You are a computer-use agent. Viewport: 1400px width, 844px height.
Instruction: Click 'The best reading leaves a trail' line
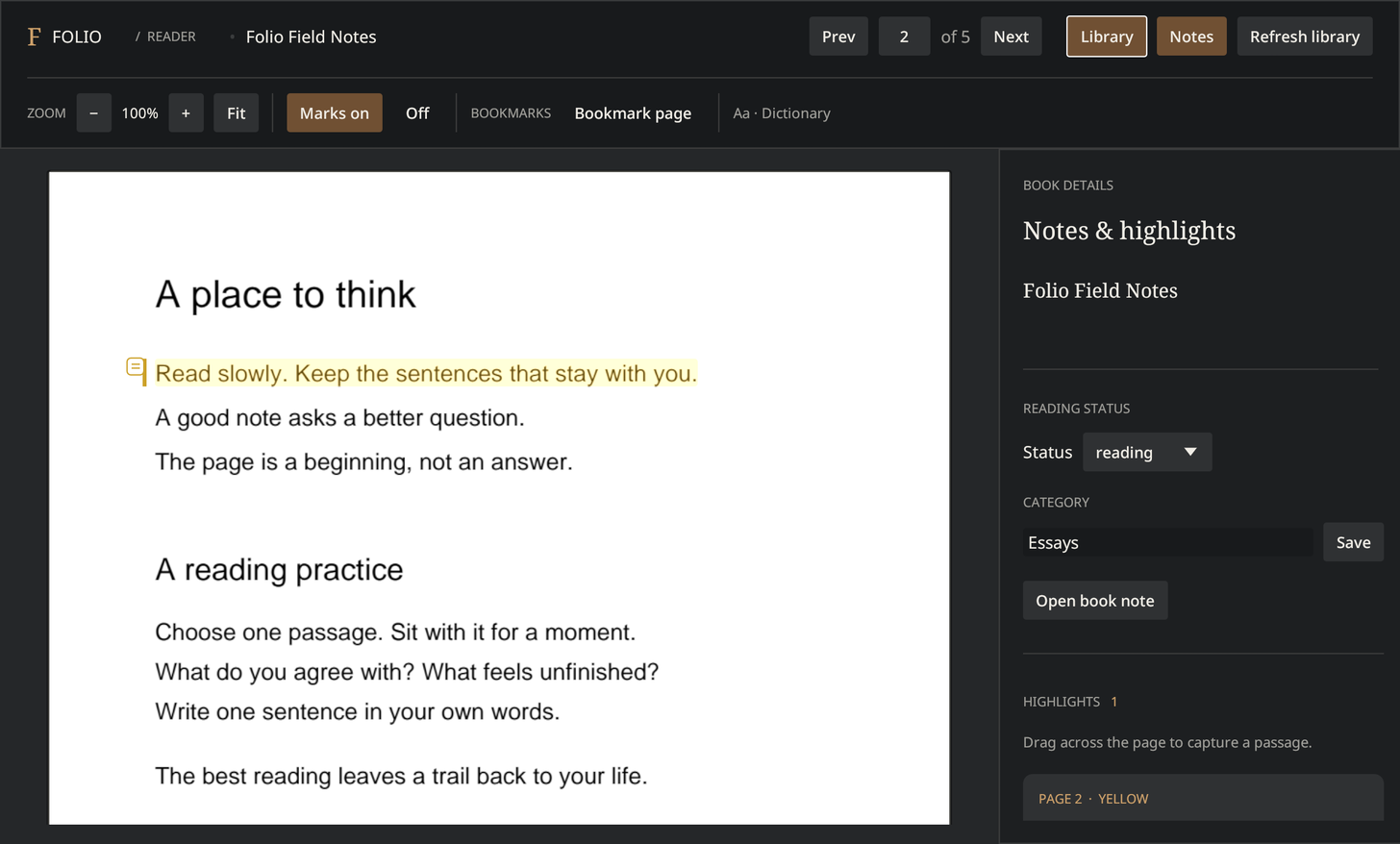pyautogui.click(x=401, y=776)
